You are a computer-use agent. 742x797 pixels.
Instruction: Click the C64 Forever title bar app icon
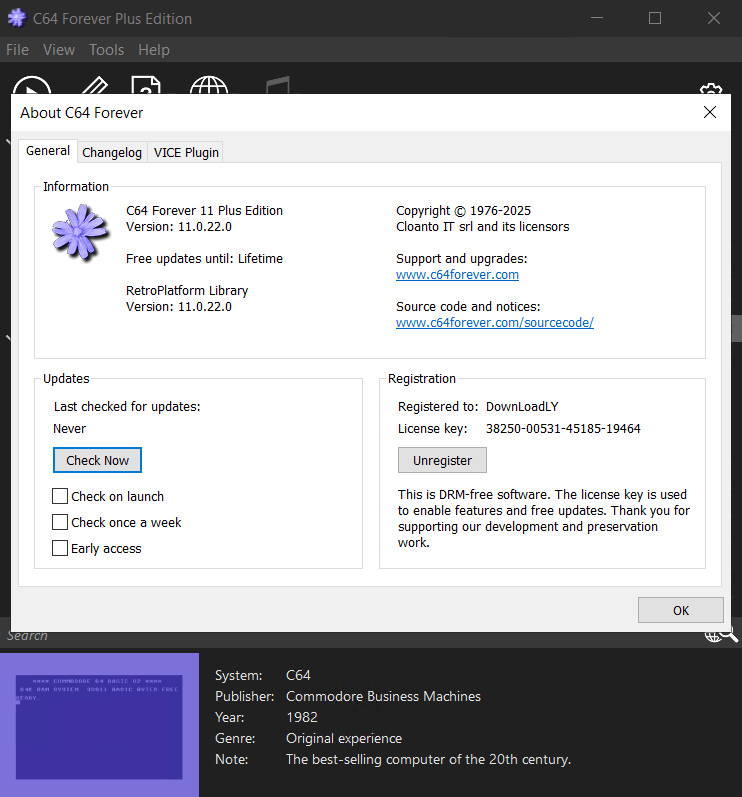point(17,18)
